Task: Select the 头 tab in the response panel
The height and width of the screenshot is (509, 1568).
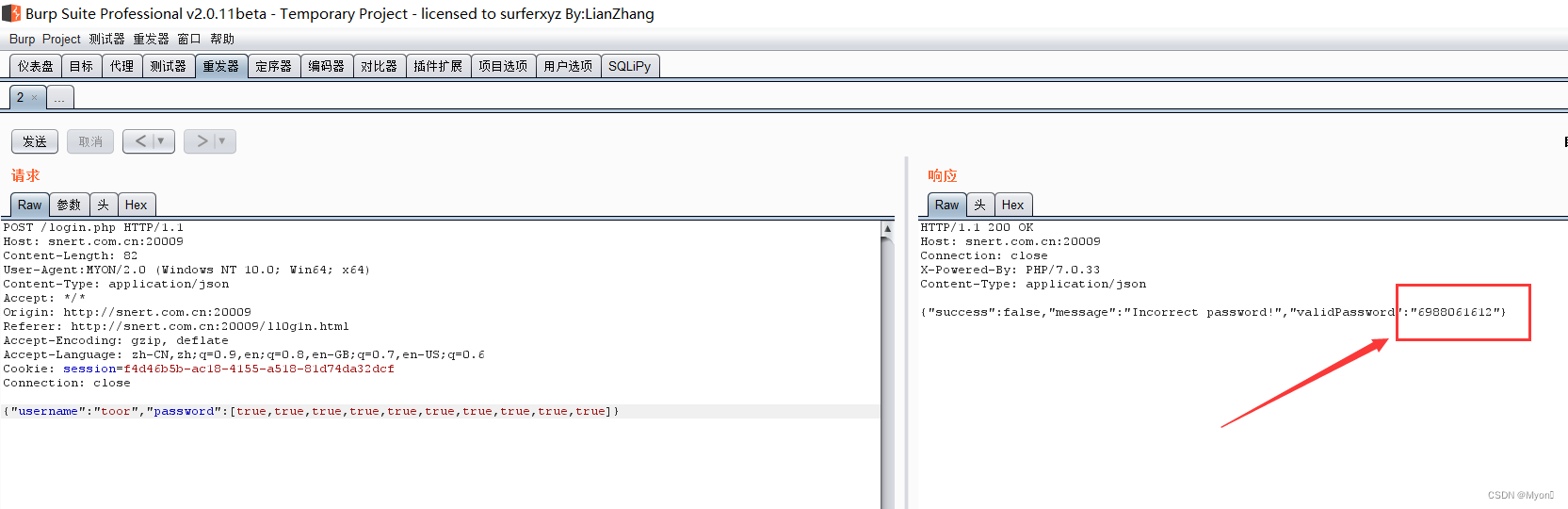Action: (980, 205)
